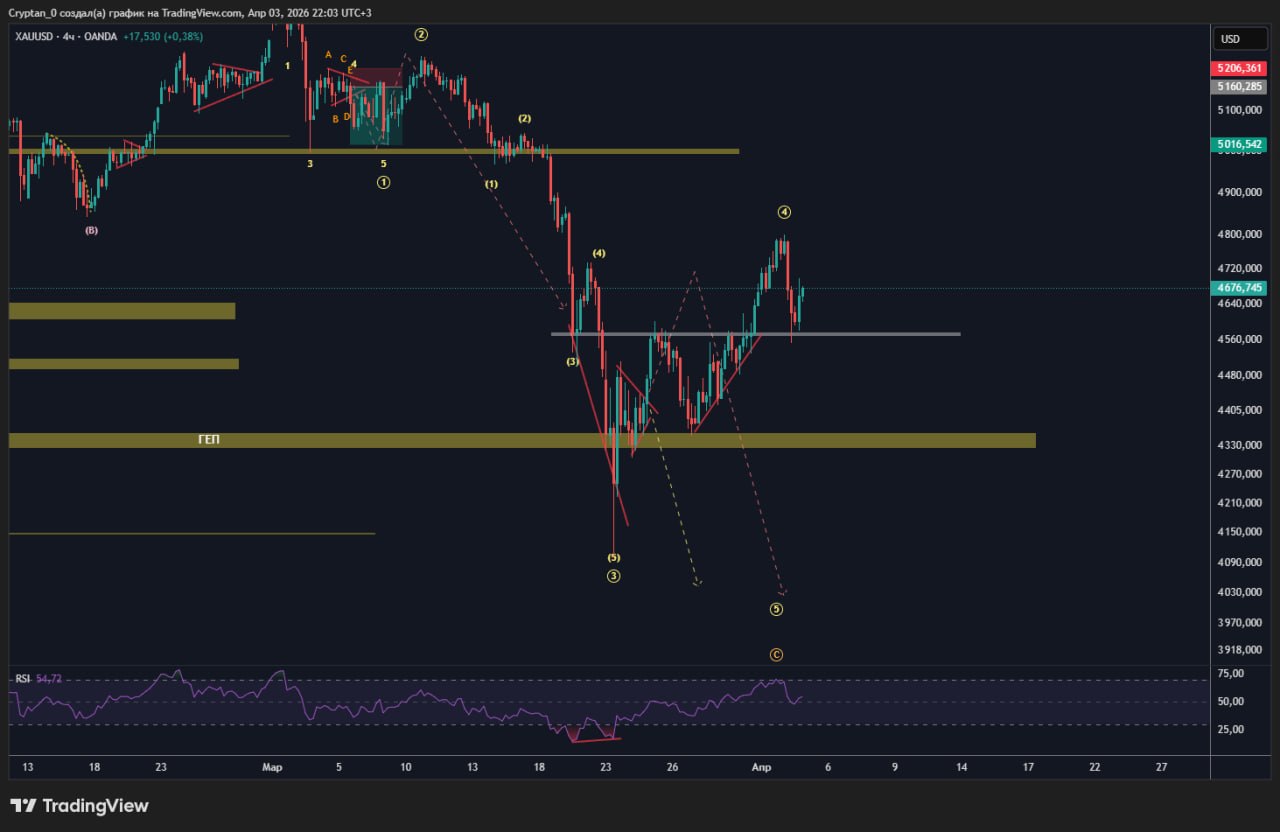Click the TradingView logo at bottom left
This screenshot has height=832, width=1280.
79,806
